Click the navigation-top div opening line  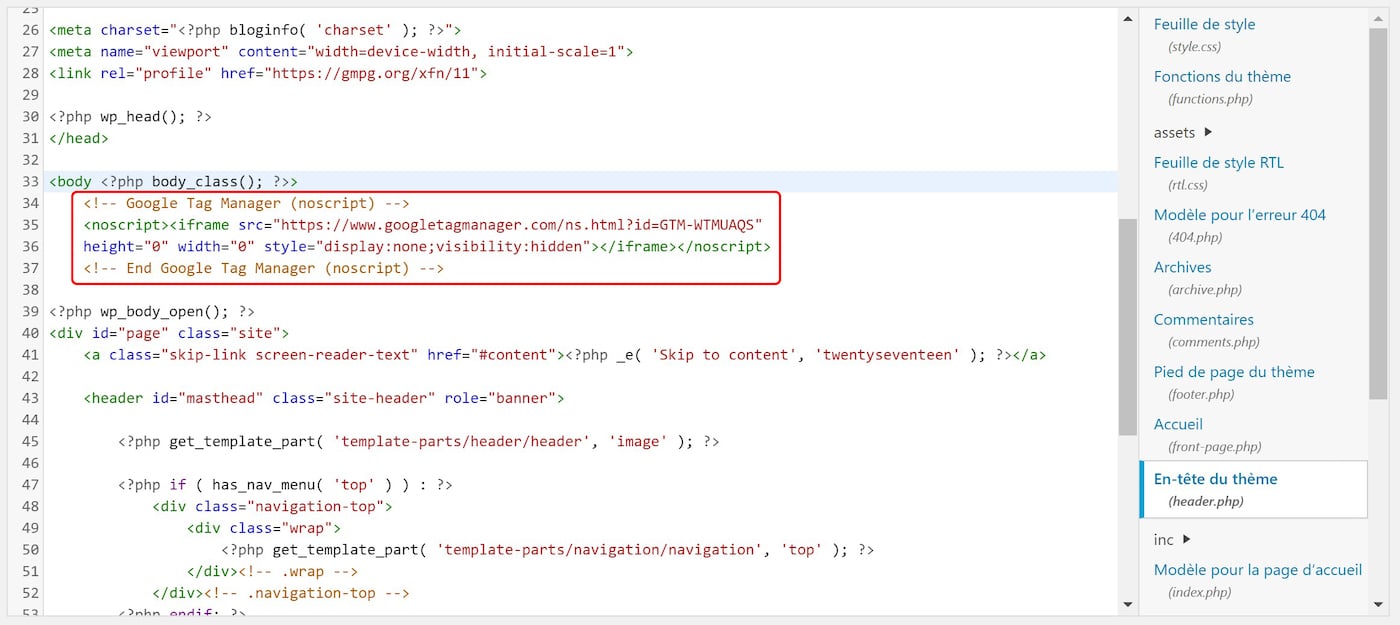coord(272,507)
